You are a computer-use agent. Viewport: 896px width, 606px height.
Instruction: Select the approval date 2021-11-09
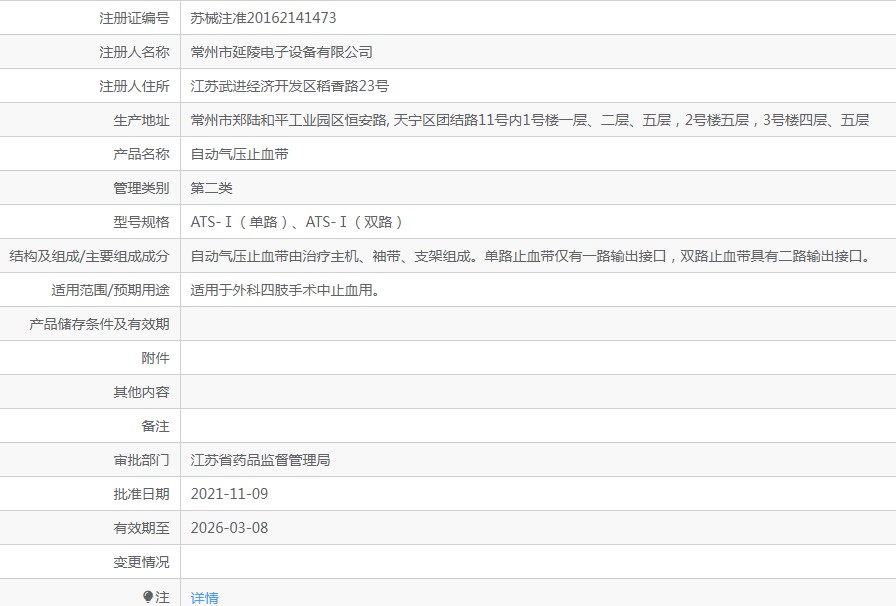point(229,494)
